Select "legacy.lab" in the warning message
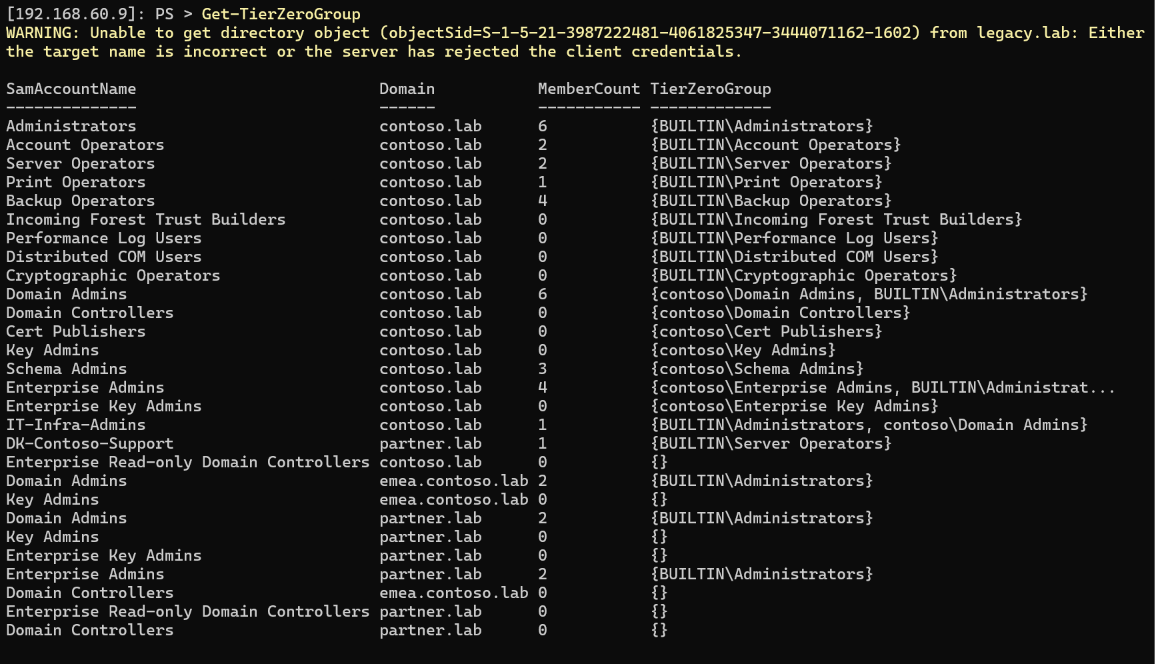This screenshot has width=1155, height=664. (1028, 33)
